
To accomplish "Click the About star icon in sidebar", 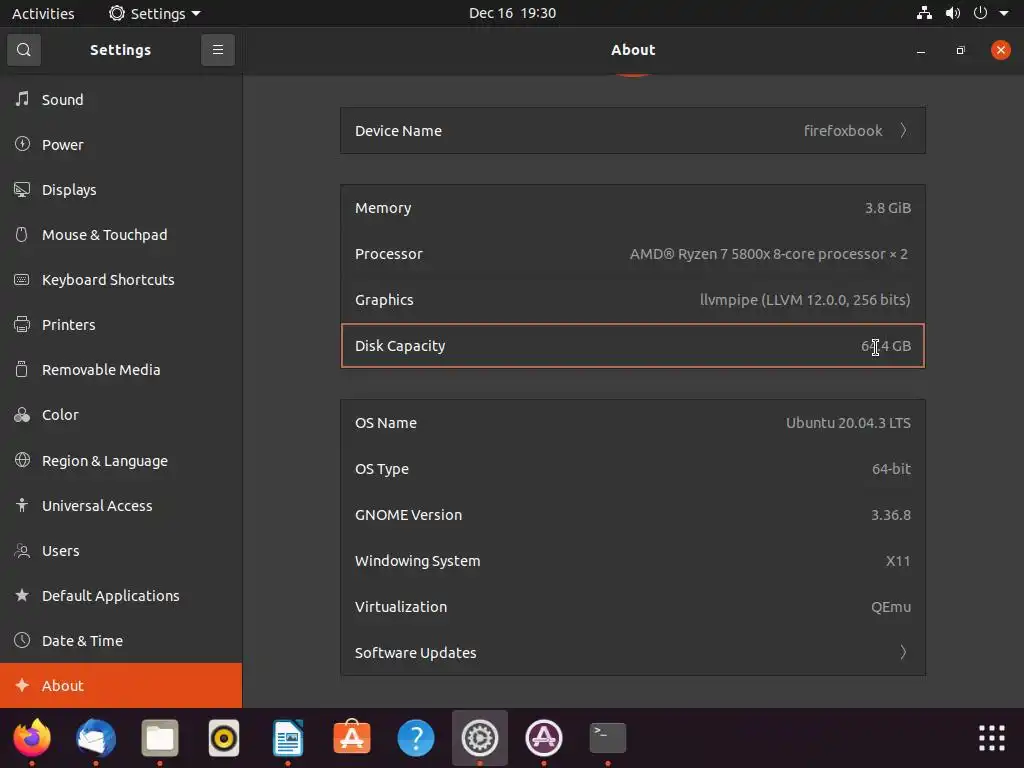I will tap(22, 685).
